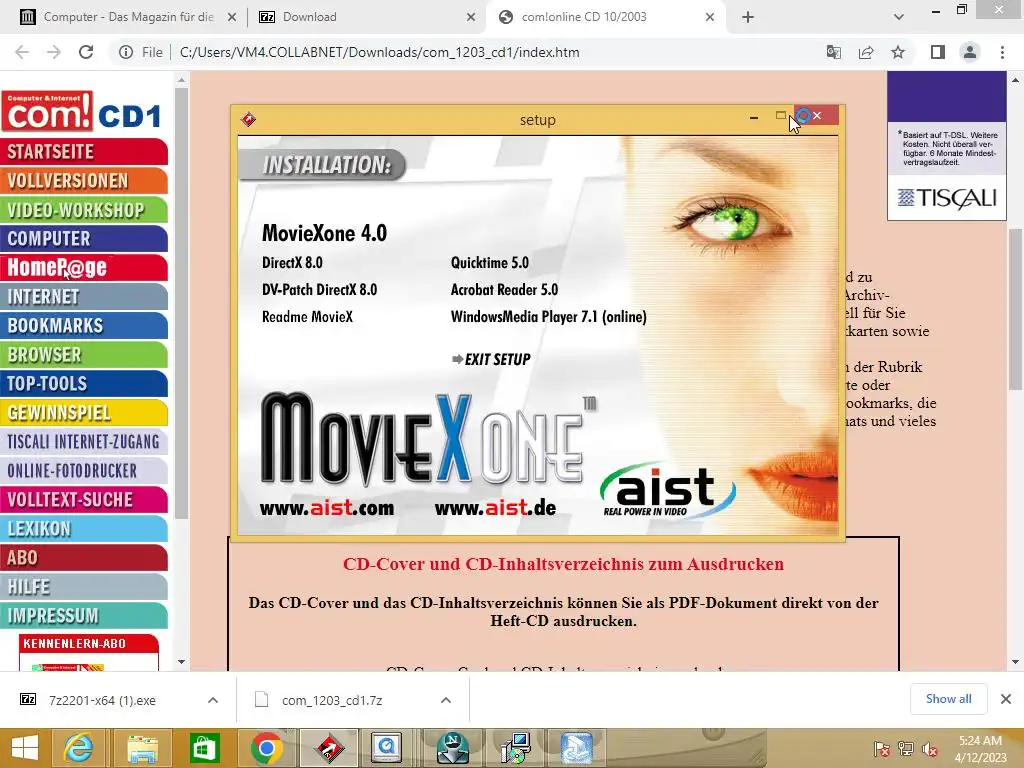Open HILFE sidebar item
This screenshot has width=1024, height=768.
84,586
